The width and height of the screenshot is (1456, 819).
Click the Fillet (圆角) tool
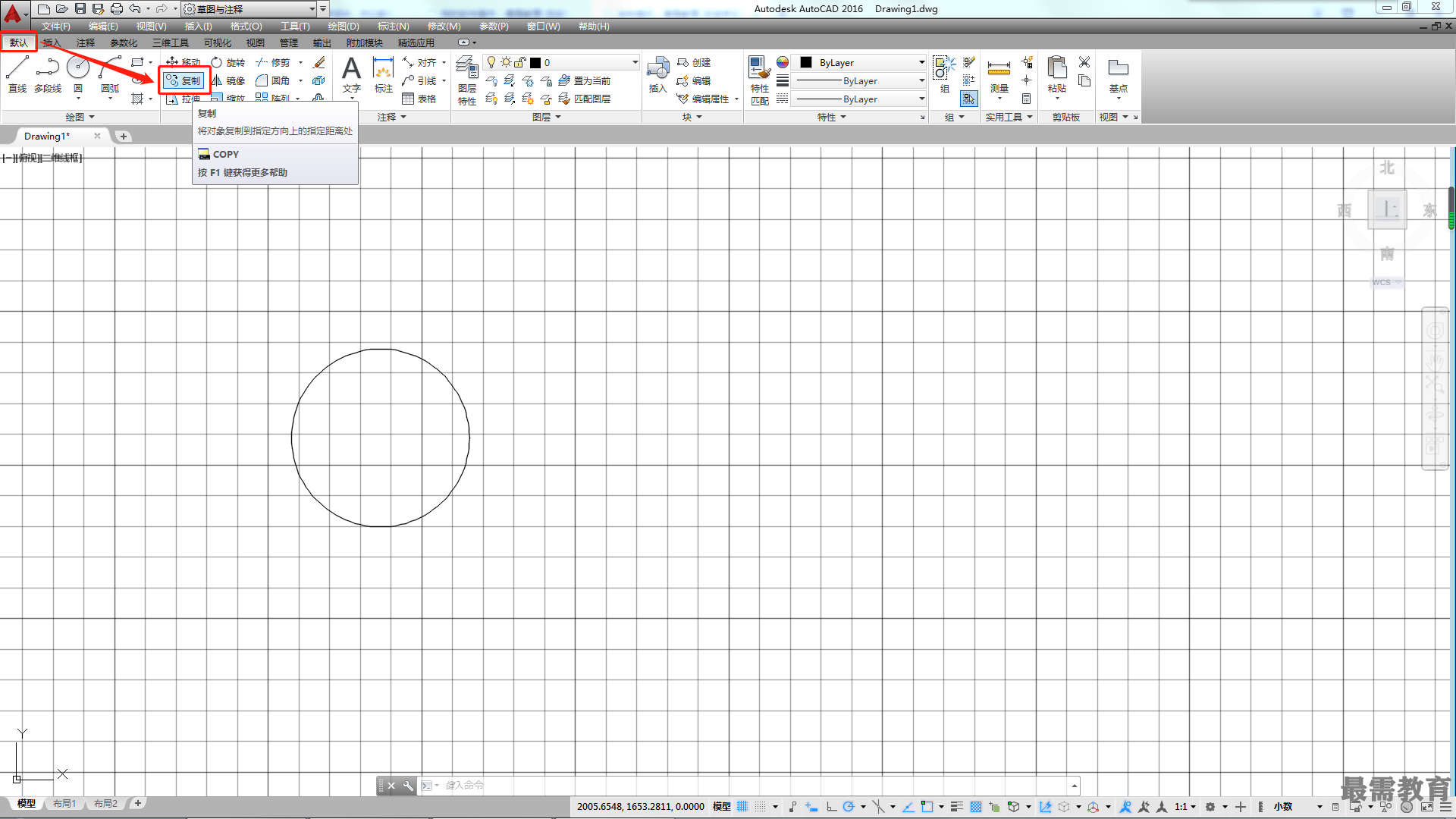pos(273,80)
